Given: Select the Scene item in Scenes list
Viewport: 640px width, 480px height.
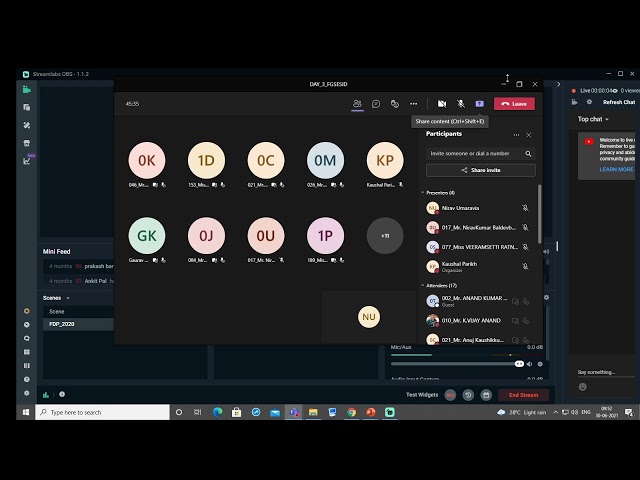Looking at the screenshot, I should (78, 311).
